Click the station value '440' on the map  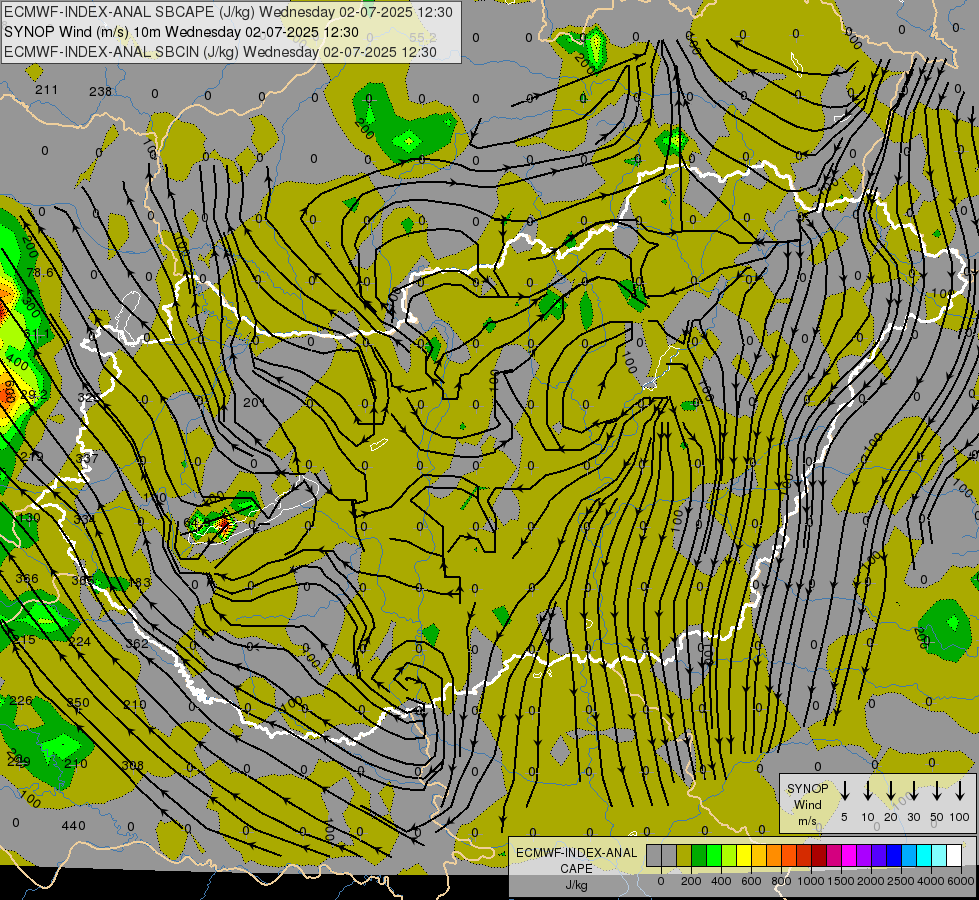(x=73, y=826)
